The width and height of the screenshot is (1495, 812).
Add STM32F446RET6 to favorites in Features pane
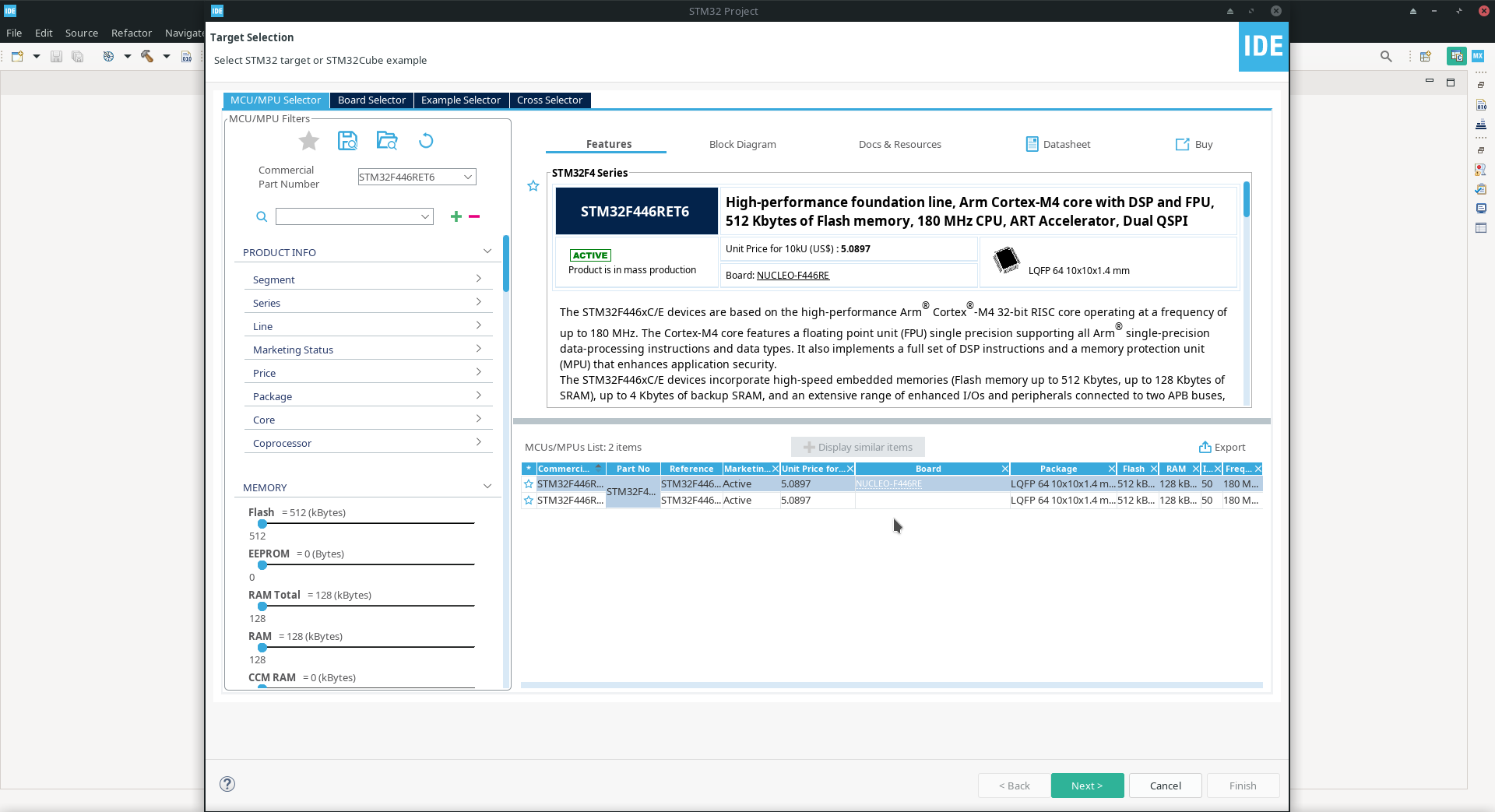coord(533,186)
